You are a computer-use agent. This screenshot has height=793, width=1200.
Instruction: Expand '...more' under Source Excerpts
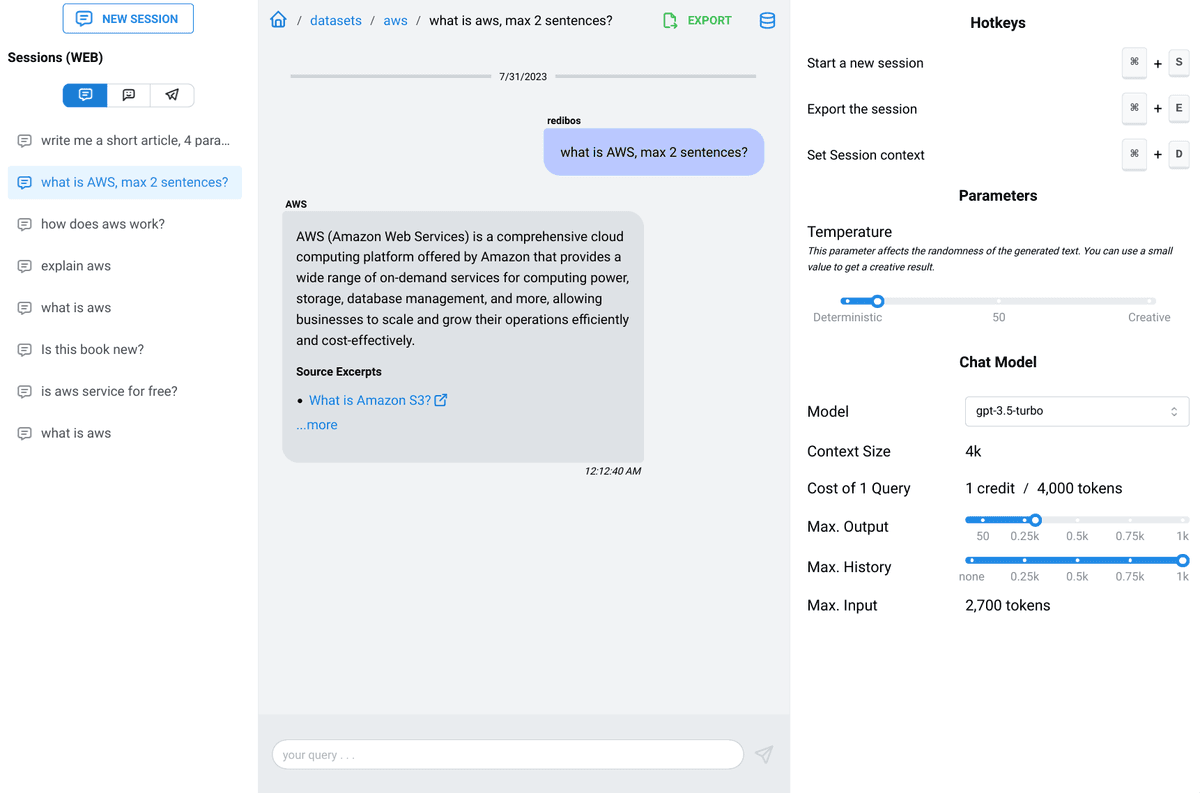point(316,424)
